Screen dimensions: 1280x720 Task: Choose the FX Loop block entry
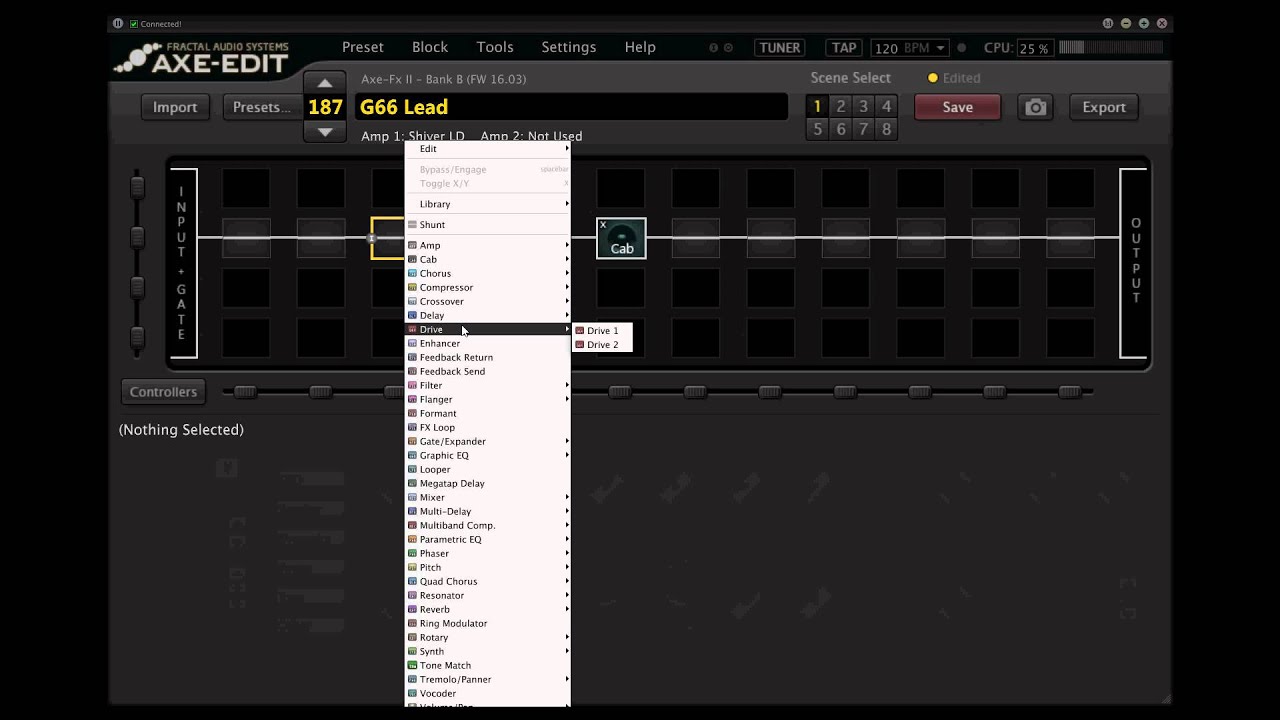coord(487,427)
